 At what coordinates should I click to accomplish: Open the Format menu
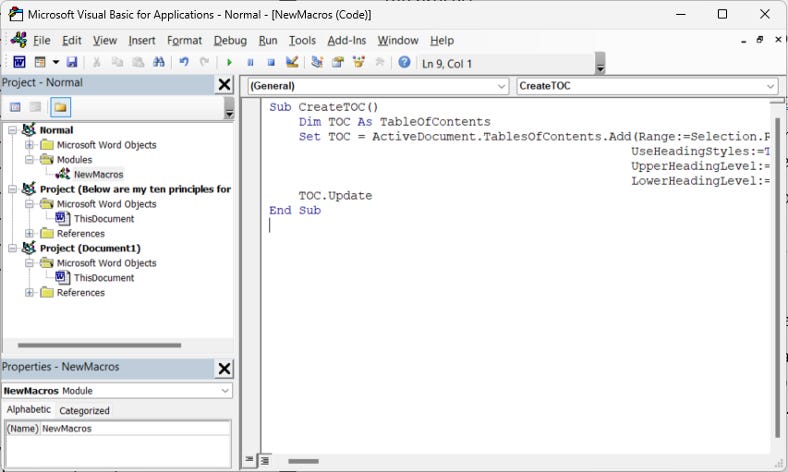tap(184, 40)
